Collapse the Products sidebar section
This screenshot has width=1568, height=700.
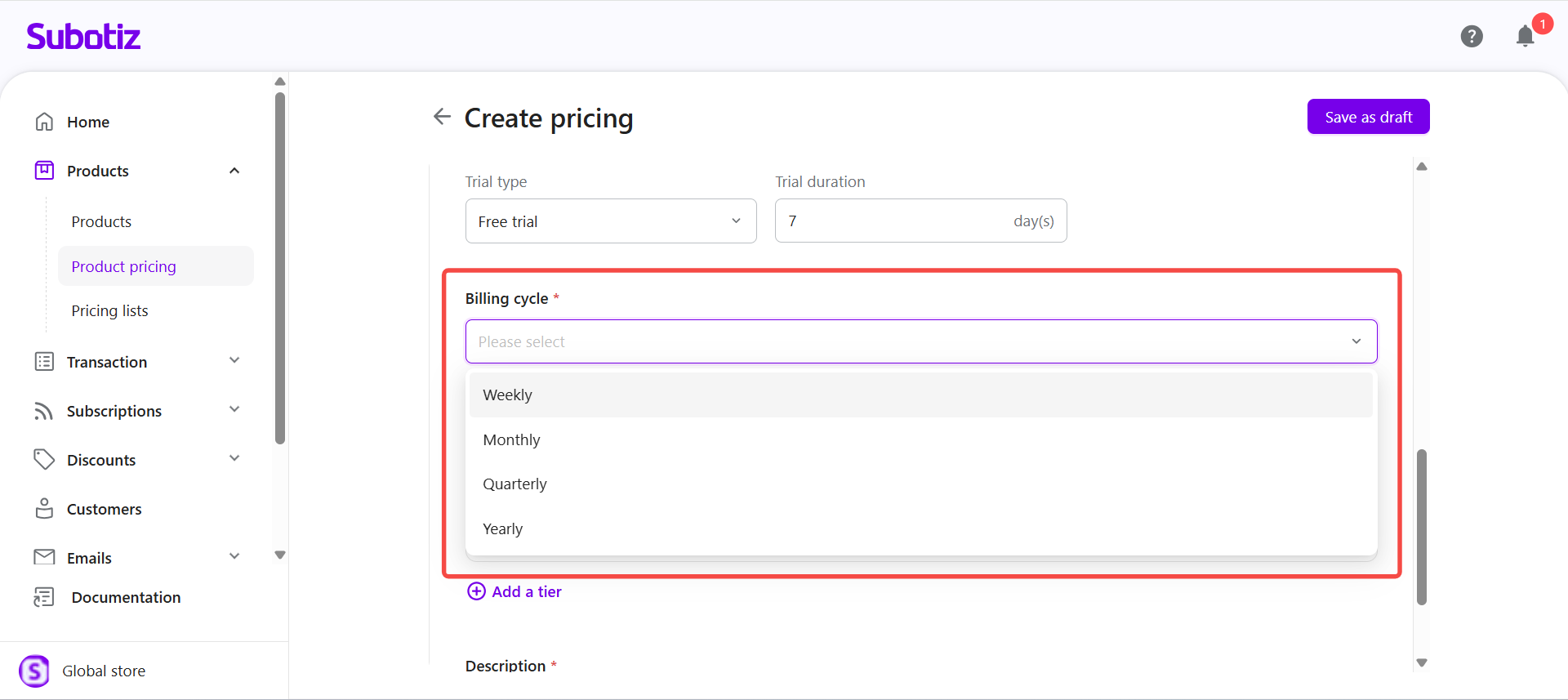[x=234, y=171]
